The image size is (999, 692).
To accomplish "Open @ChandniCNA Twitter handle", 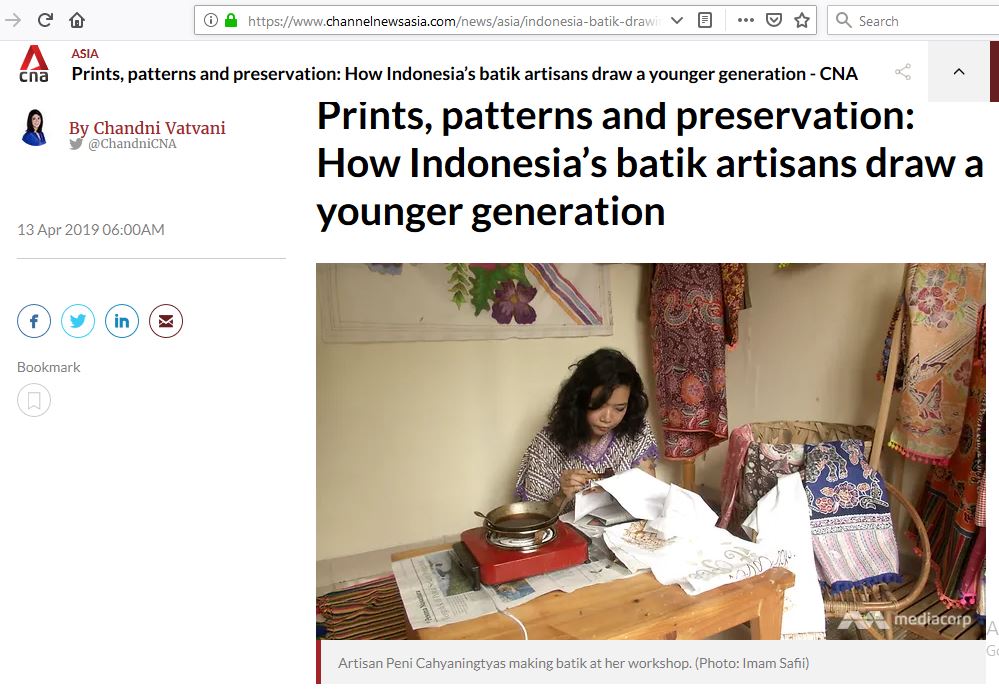I will pos(132,144).
